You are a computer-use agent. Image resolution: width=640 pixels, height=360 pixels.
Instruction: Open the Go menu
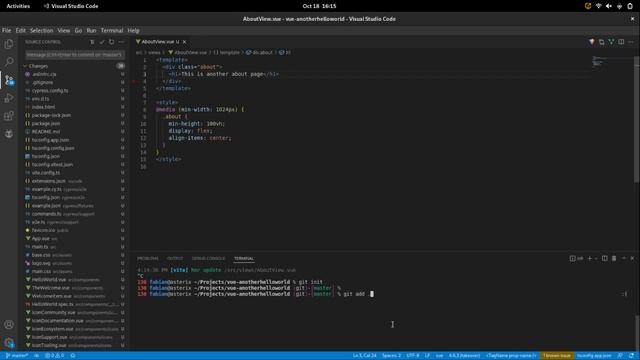(78, 31)
